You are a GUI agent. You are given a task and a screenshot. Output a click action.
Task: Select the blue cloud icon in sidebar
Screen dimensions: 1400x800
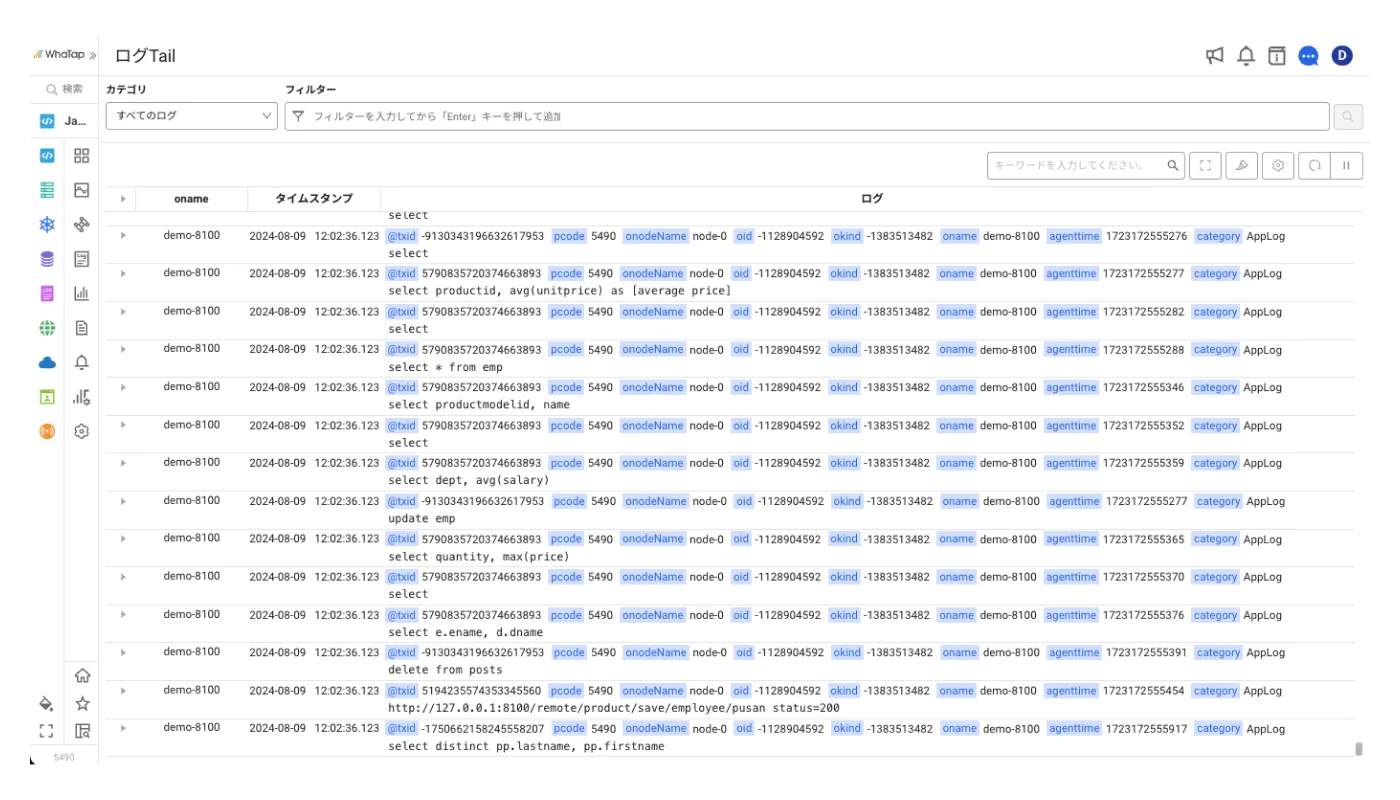tap(47, 362)
